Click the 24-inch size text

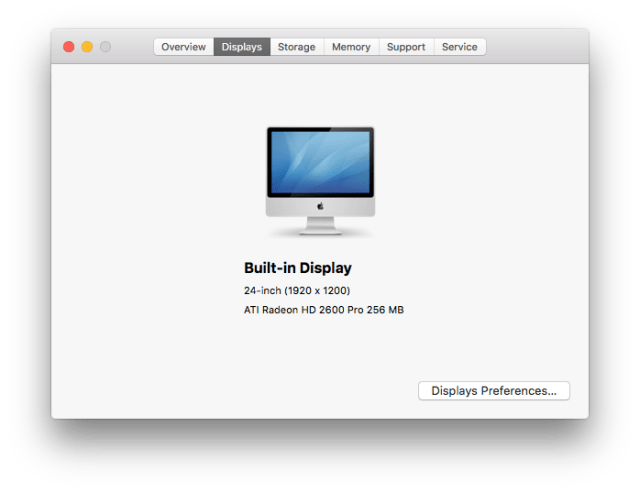coord(262,291)
